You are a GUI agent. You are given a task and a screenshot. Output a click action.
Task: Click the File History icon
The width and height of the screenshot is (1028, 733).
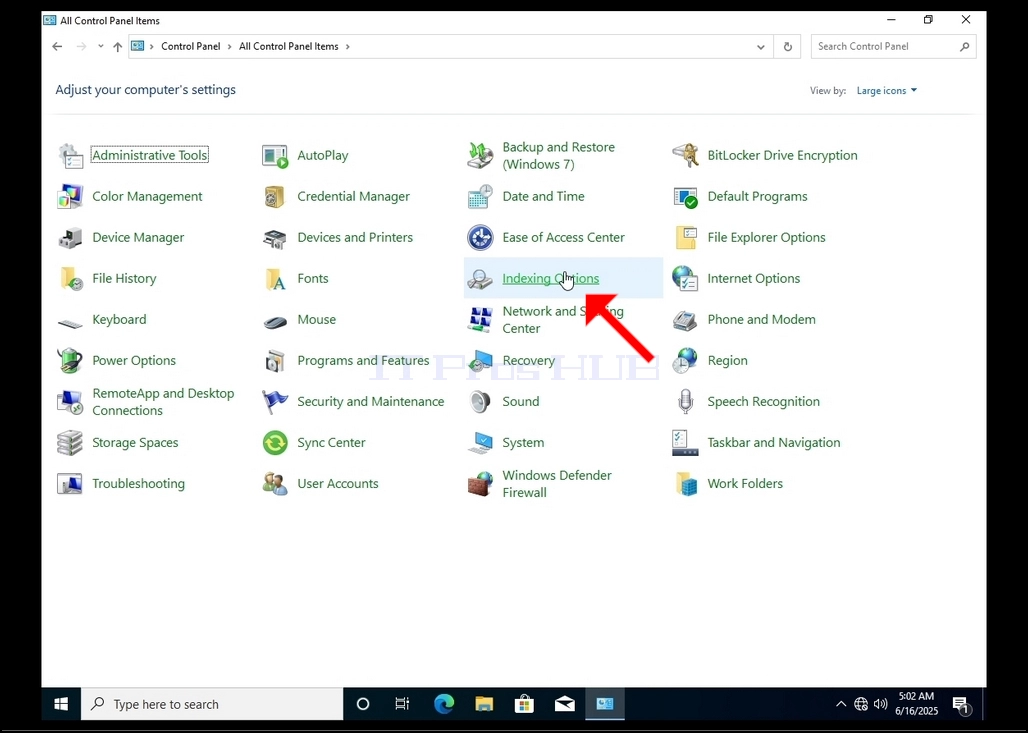tap(70, 279)
